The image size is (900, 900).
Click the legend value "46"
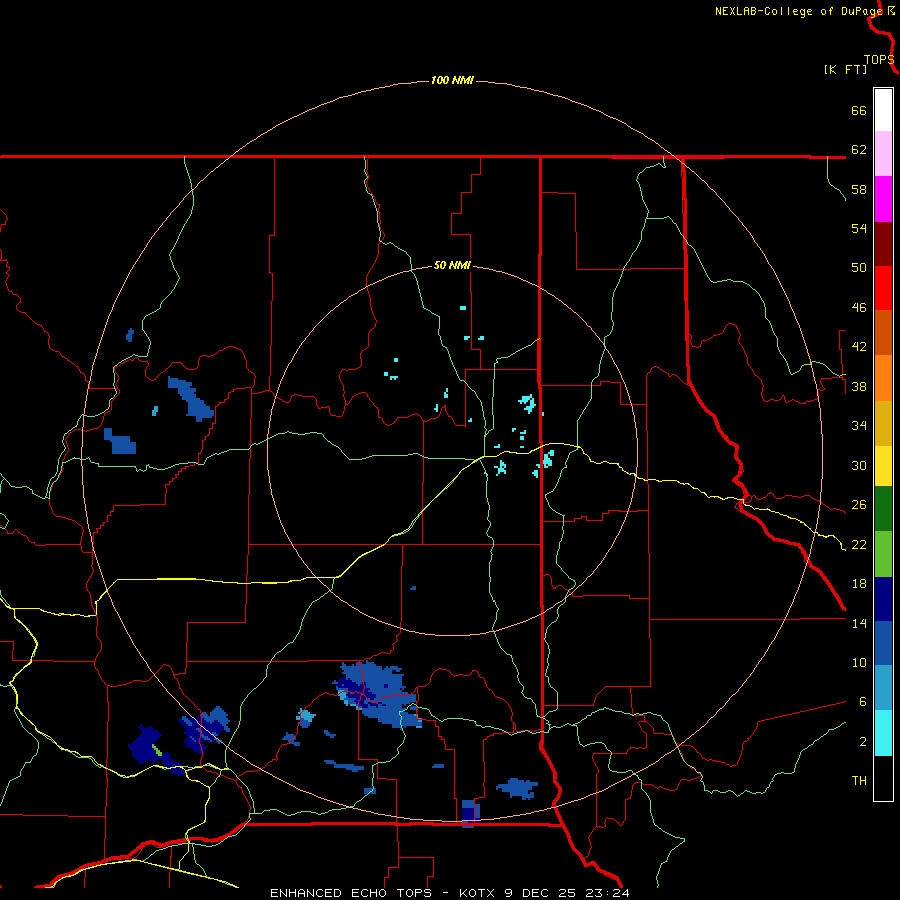point(859,308)
